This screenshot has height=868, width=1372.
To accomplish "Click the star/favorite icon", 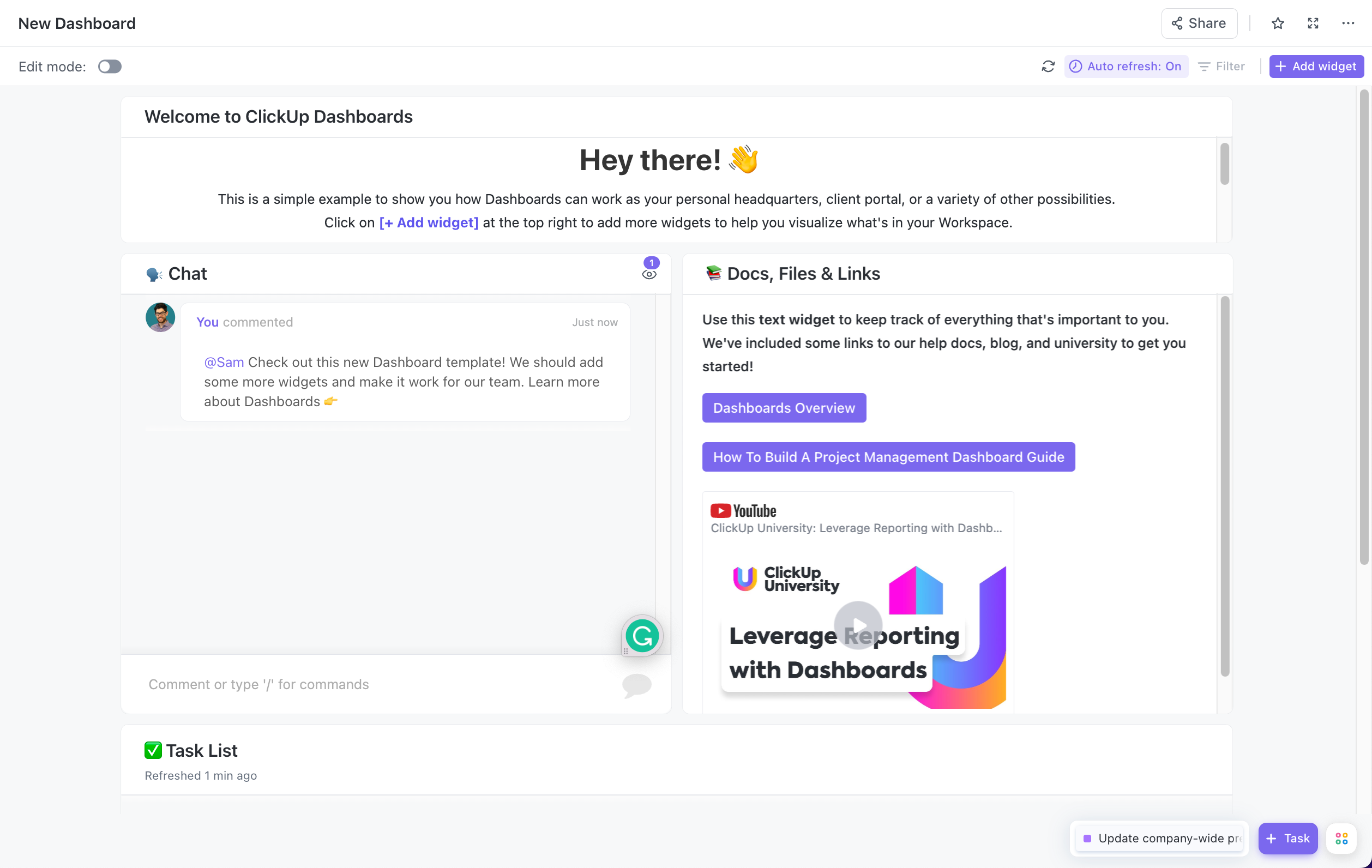I will click(1278, 22).
